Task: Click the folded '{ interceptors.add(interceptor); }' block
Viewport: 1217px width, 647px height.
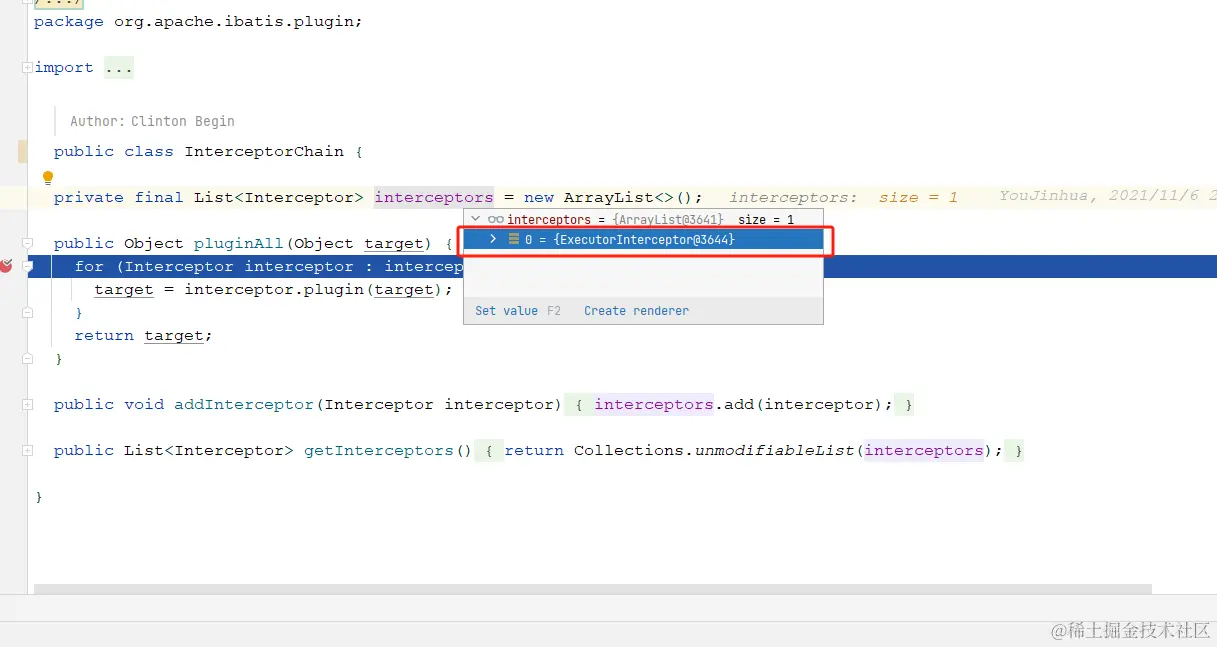Action: (739, 404)
